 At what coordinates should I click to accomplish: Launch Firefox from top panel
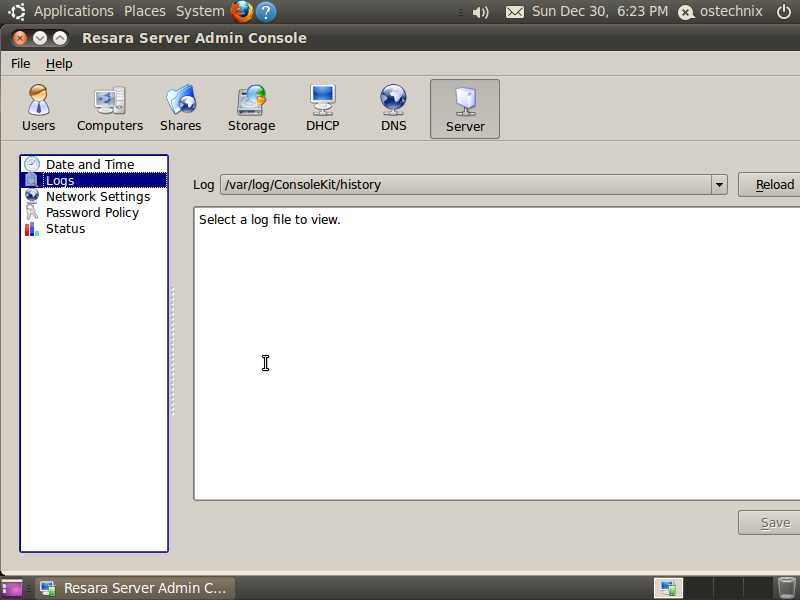click(242, 11)
